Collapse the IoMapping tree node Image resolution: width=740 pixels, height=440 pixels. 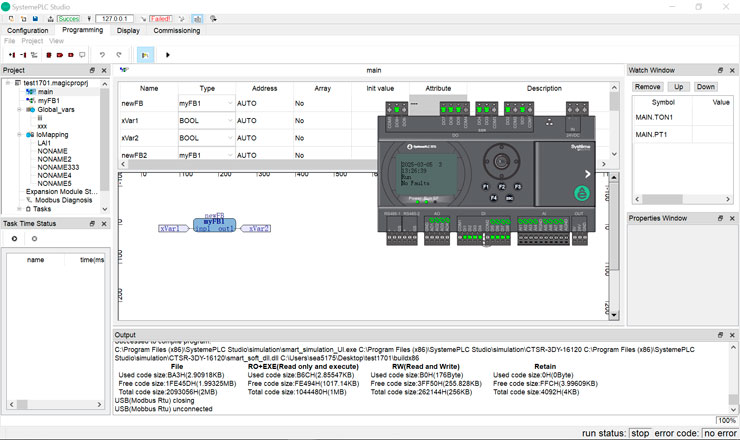click(21, 133)
